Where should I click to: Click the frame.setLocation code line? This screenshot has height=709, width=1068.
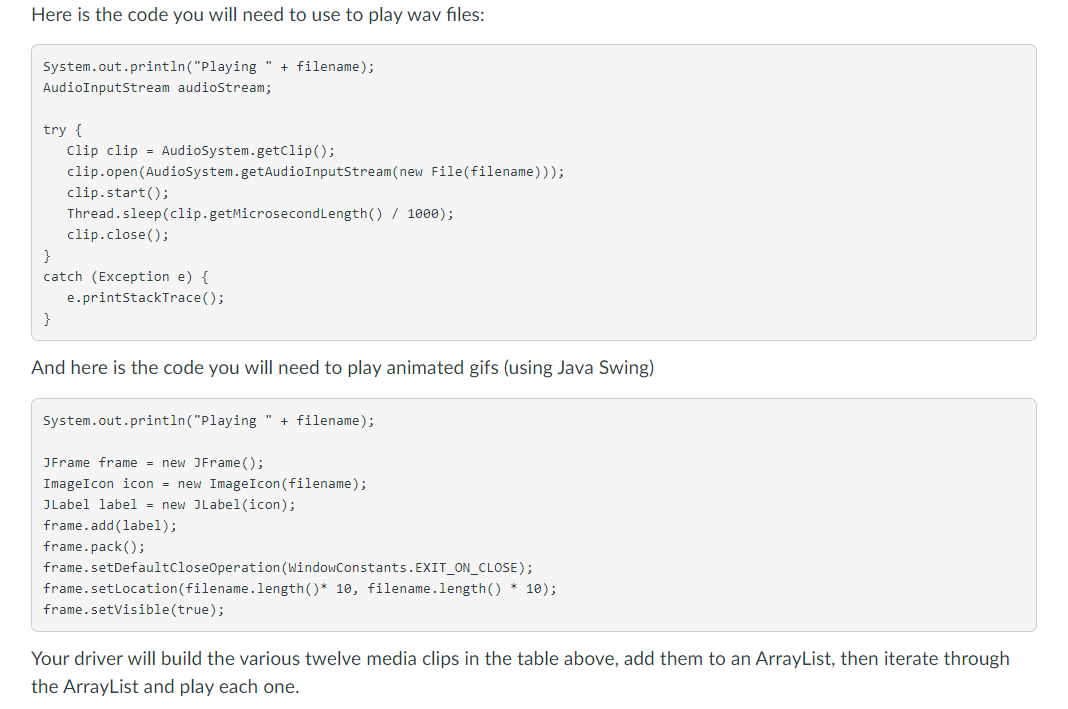(x=300, y=589)
